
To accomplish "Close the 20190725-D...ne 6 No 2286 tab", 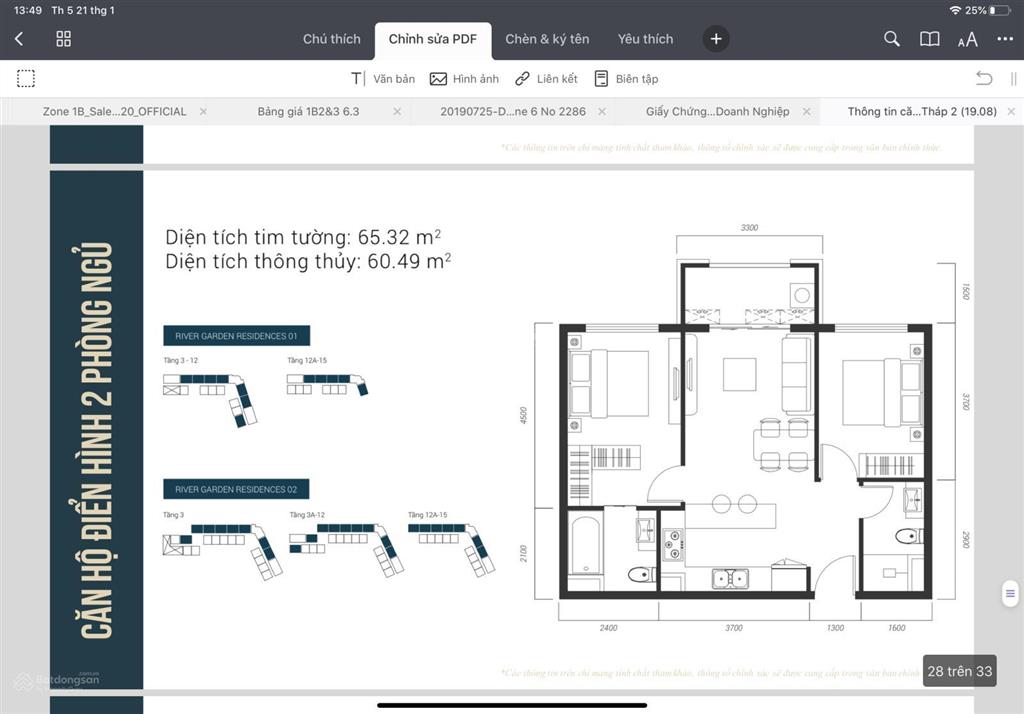I will pos(601,112).
